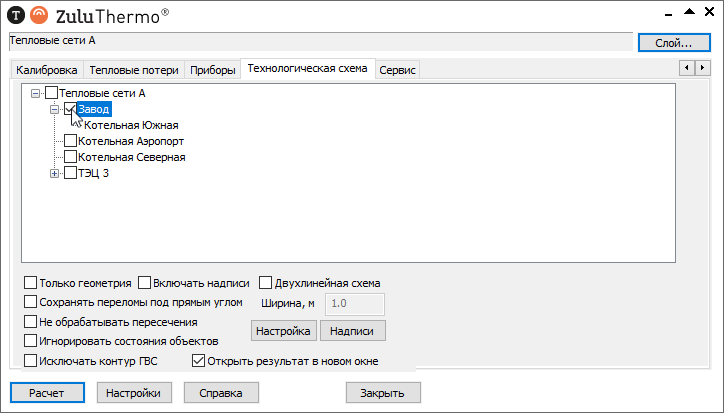
Task: Select Котельная Аэропорт tree row
Action: [x=131, y=141]
